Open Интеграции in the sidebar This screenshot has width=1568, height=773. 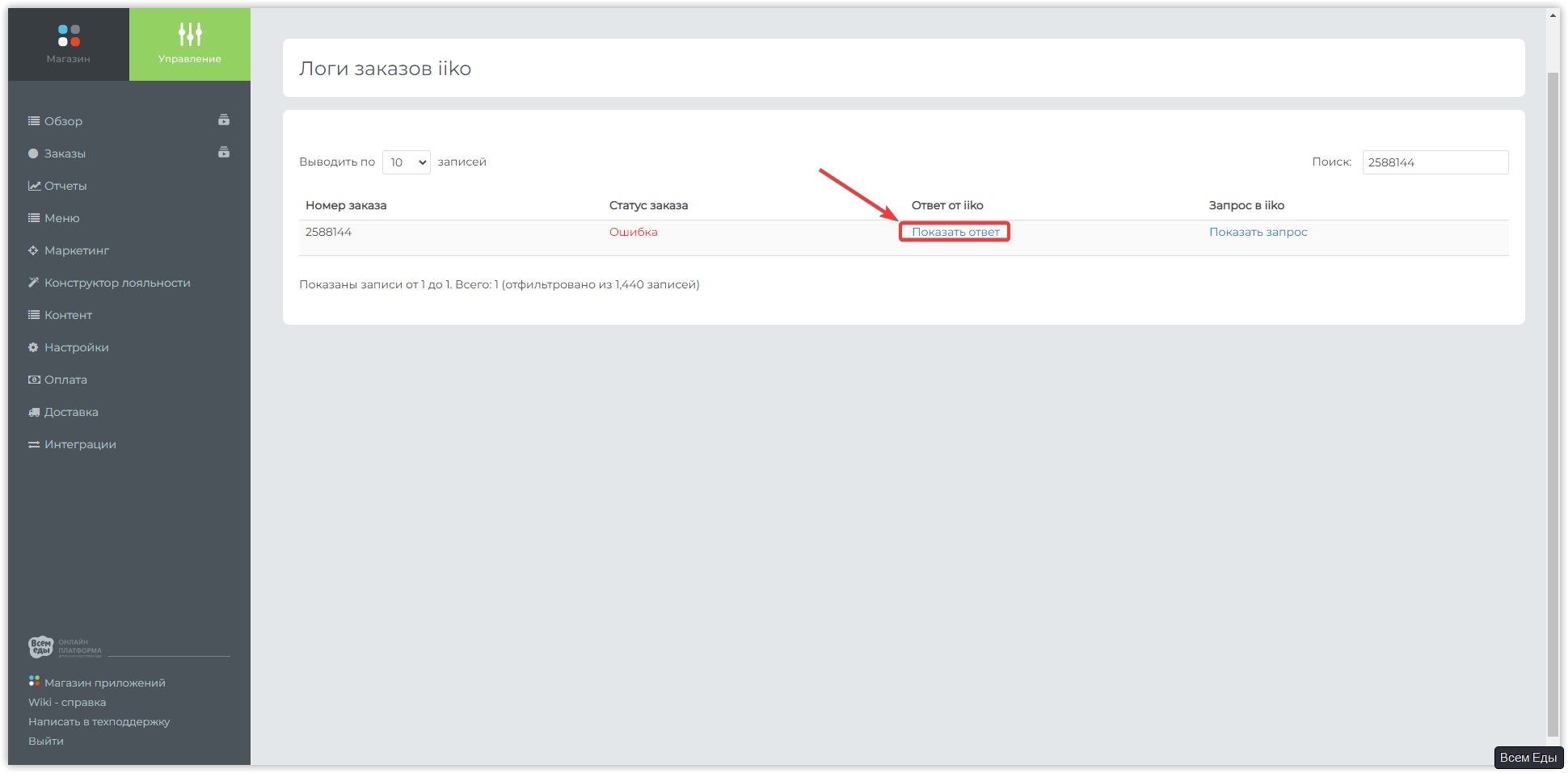click(80, 444)
